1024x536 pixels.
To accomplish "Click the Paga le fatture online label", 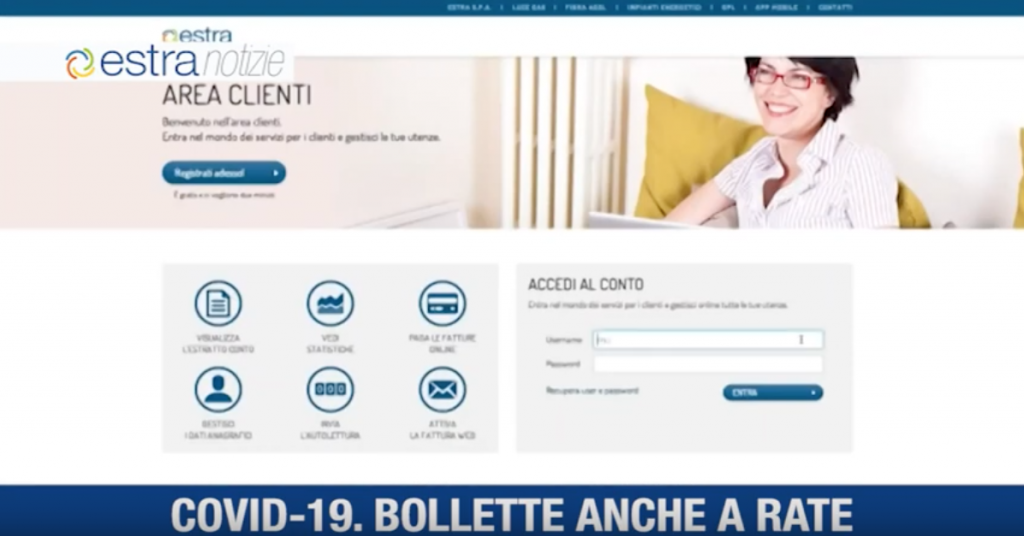I will click(442, 344).
